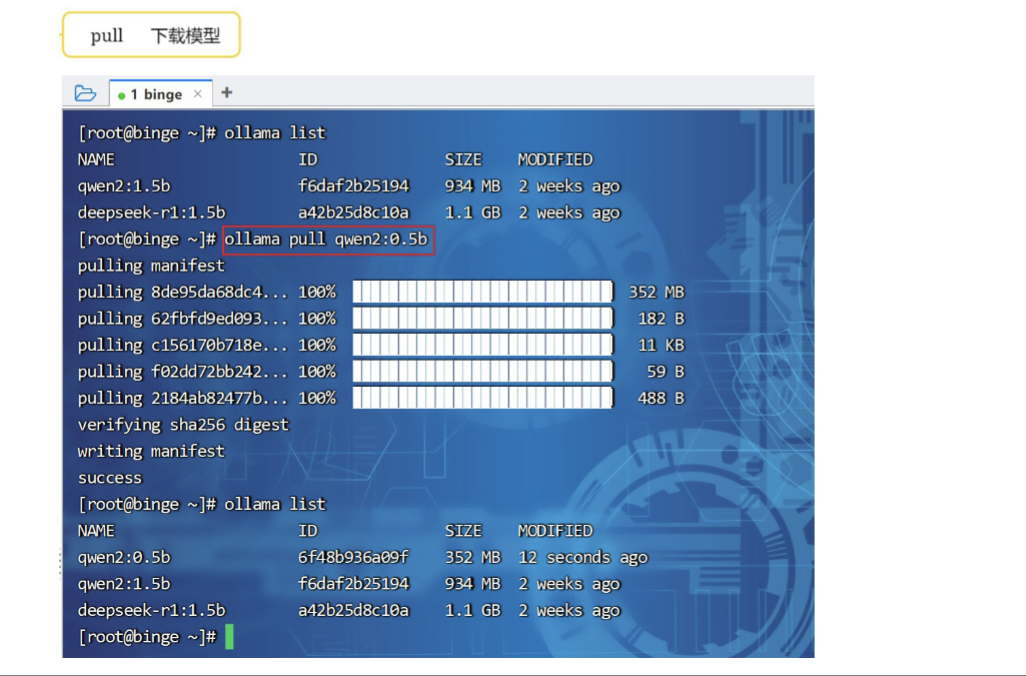The width and height of the screenshot is (1026, 676).
Task: Open the session folder icon
Action: (85, 94)
